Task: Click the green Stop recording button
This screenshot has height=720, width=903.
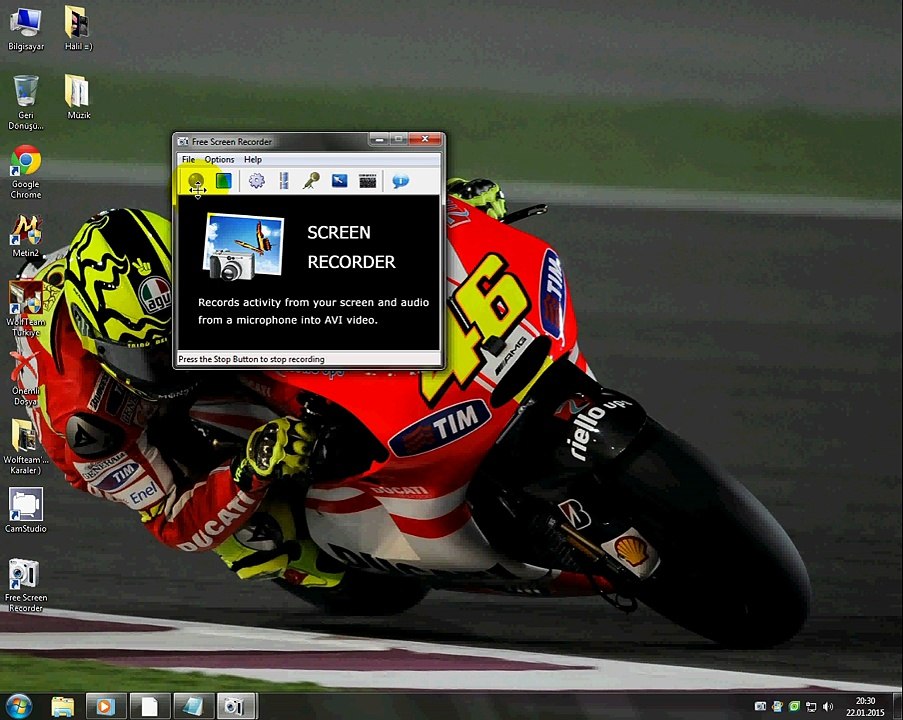Action: tap(223, 181)
